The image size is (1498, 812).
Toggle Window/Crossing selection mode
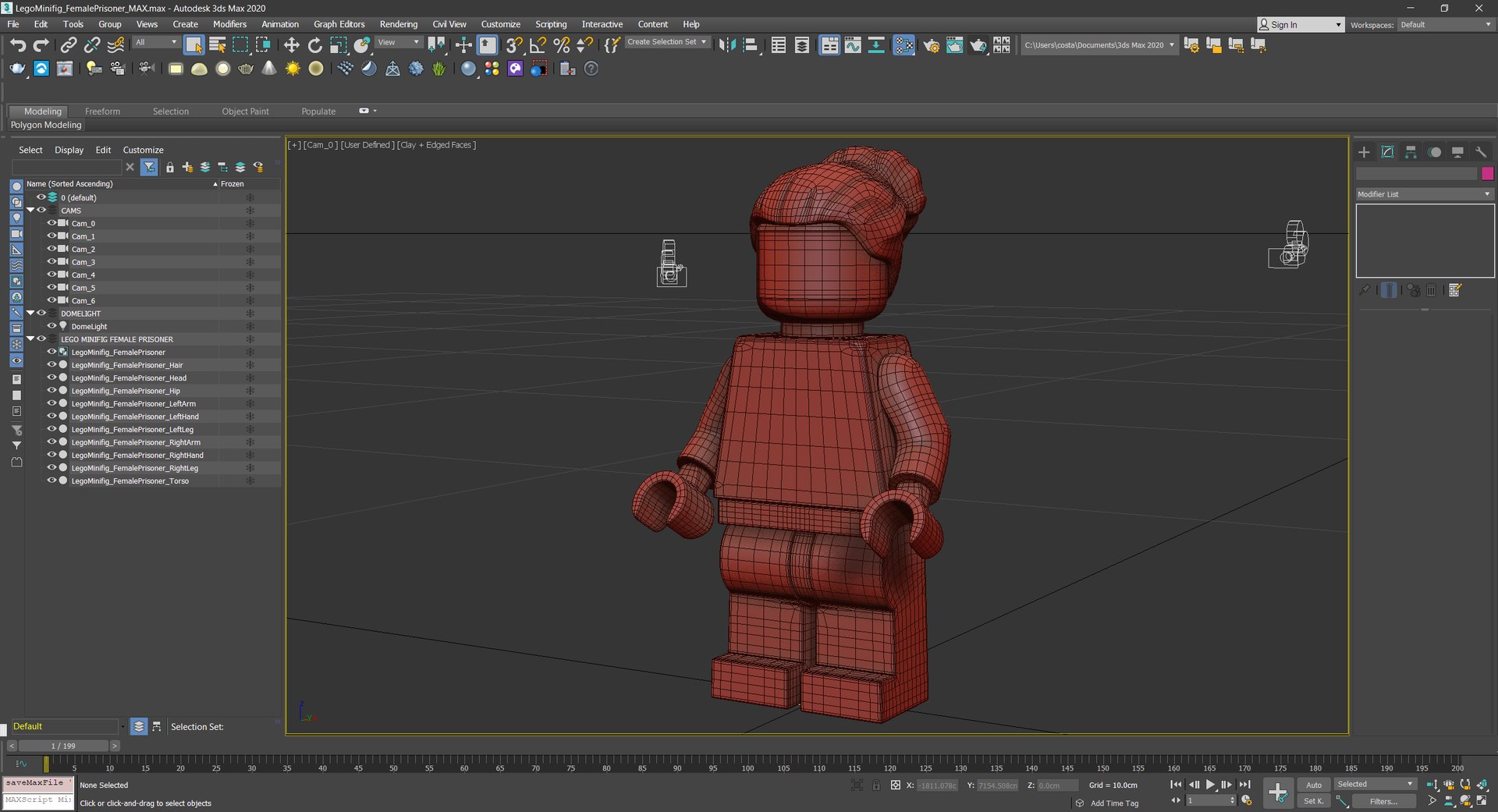(263, 45)
